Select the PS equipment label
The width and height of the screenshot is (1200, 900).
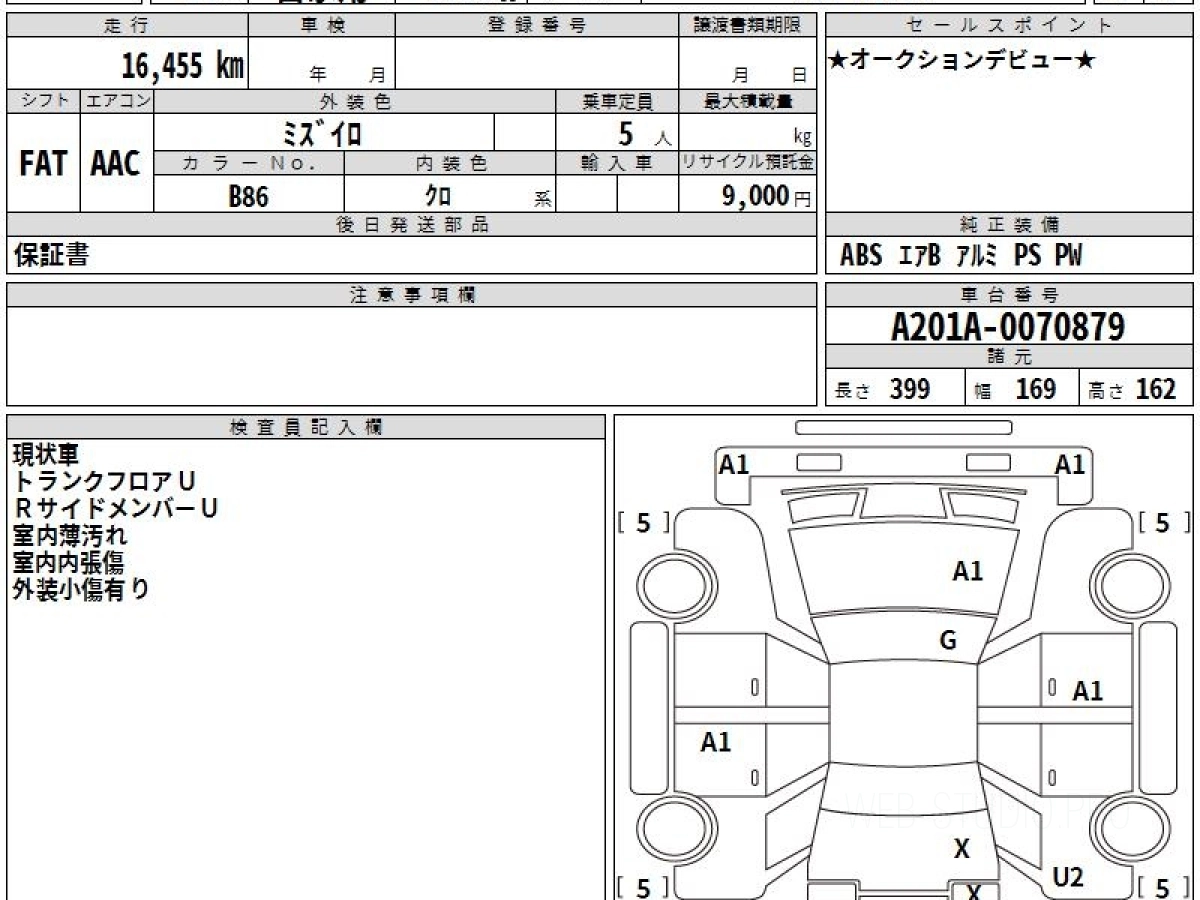pyautogui.click(x=1027, y=256)
